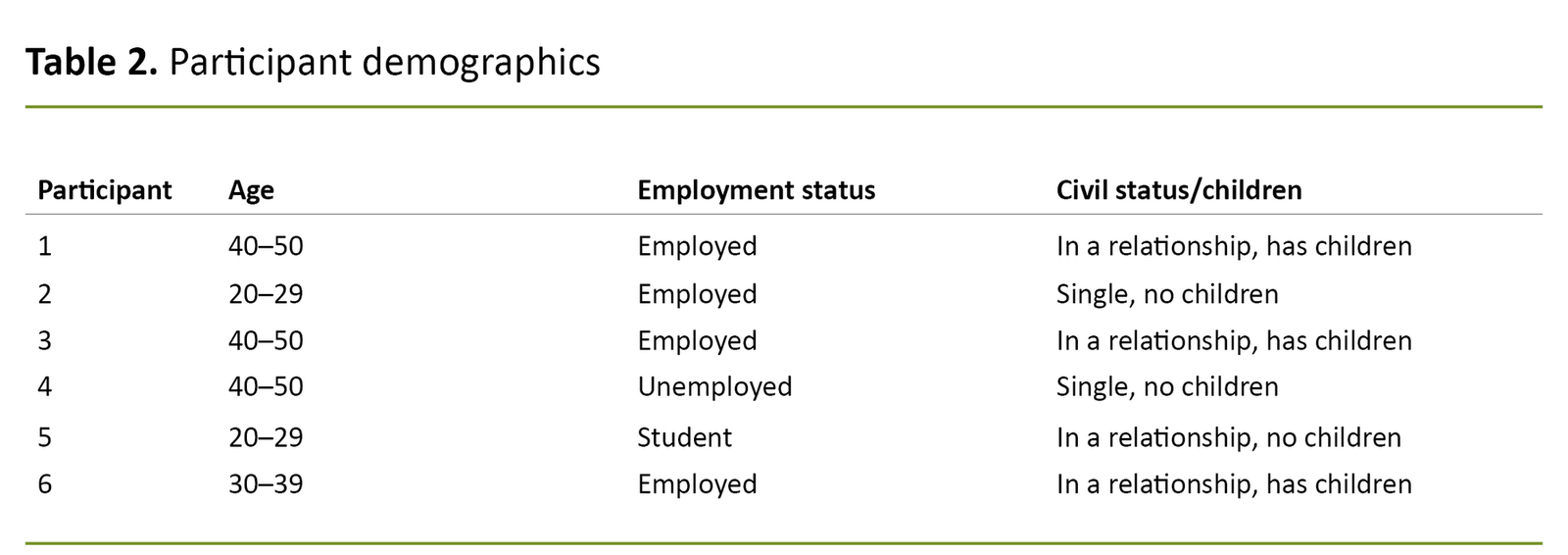Click participant number 3 cell
The width and height of the screenshot is (1568, 555).
click(45, 340)
